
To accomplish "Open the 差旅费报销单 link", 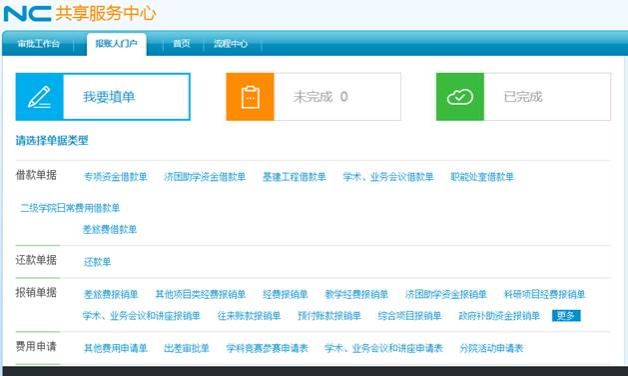I will click(x=111, y=294).
